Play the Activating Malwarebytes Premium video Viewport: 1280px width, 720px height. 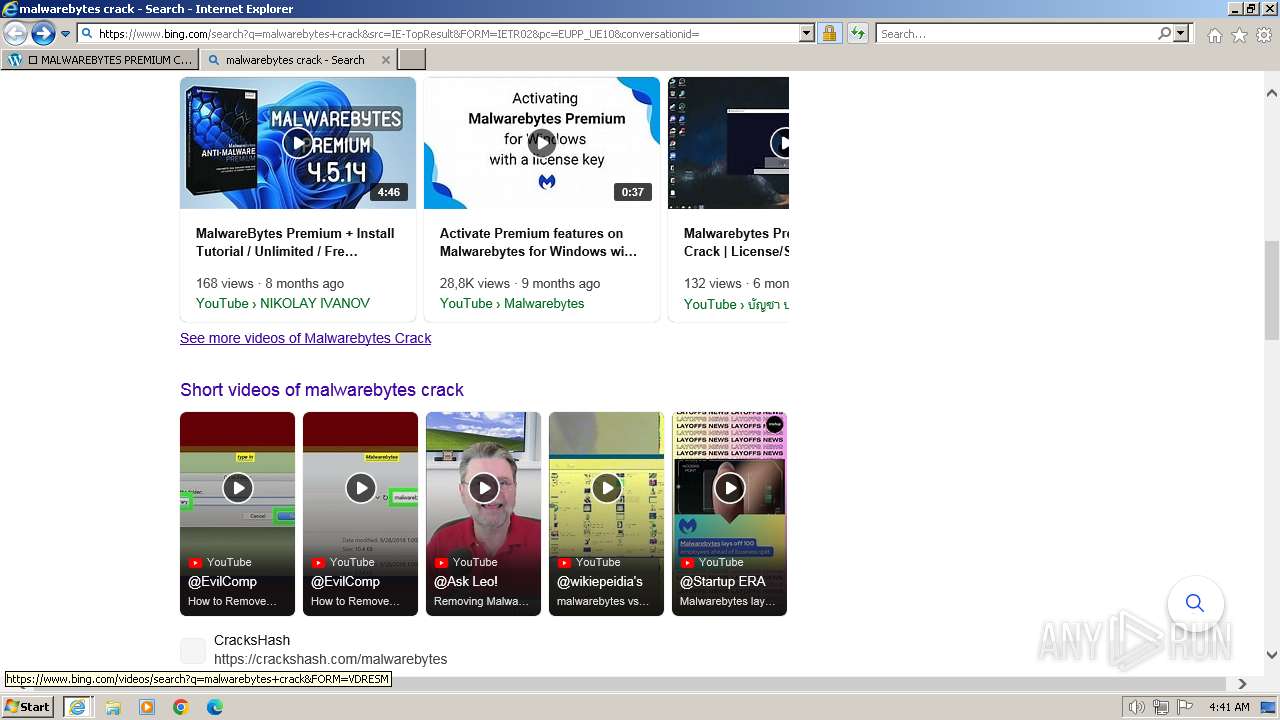coord(542,143)
